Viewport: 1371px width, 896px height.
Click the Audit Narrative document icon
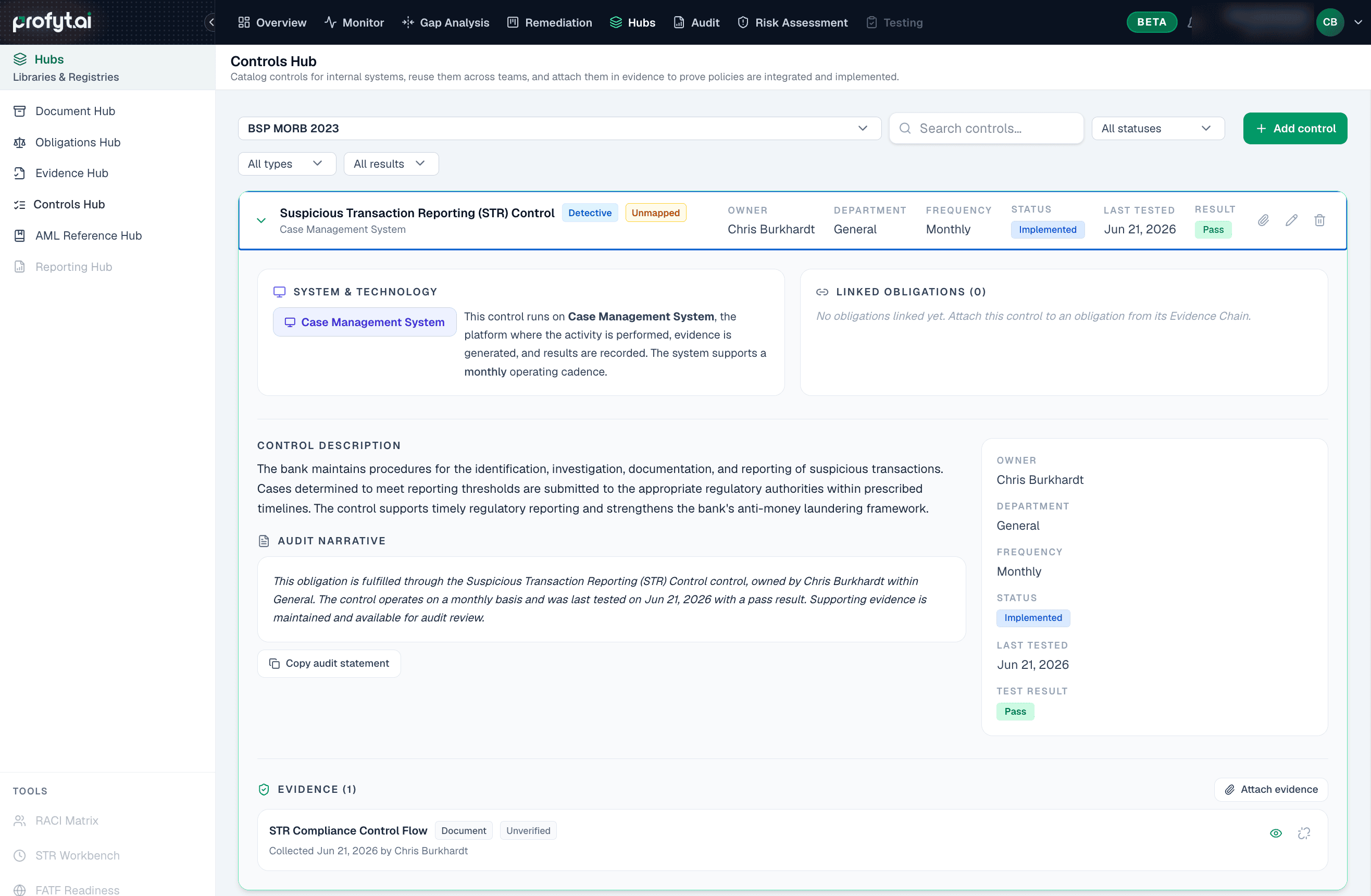tap(264, 541)
